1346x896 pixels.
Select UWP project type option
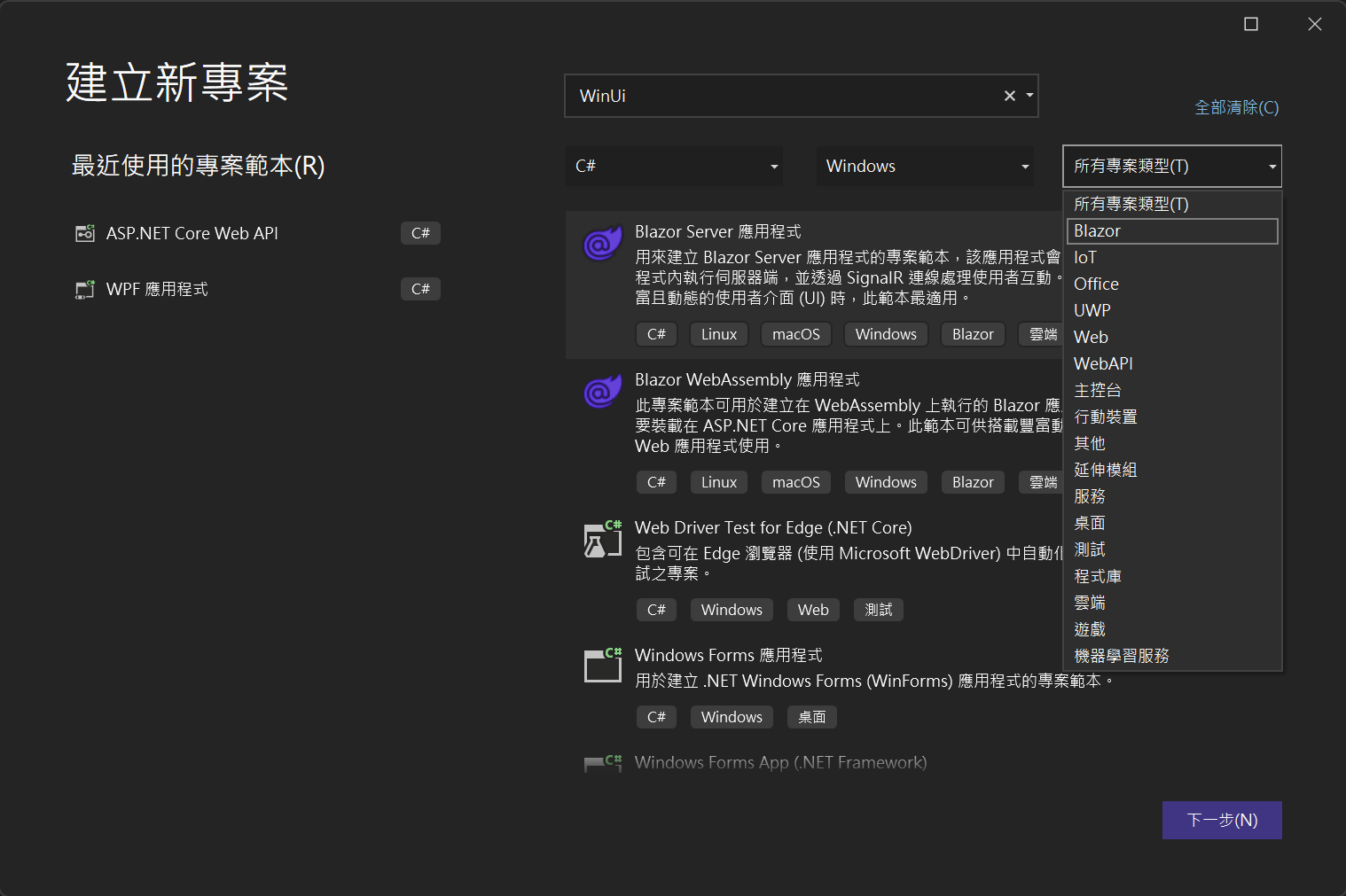pos(1172,310)
